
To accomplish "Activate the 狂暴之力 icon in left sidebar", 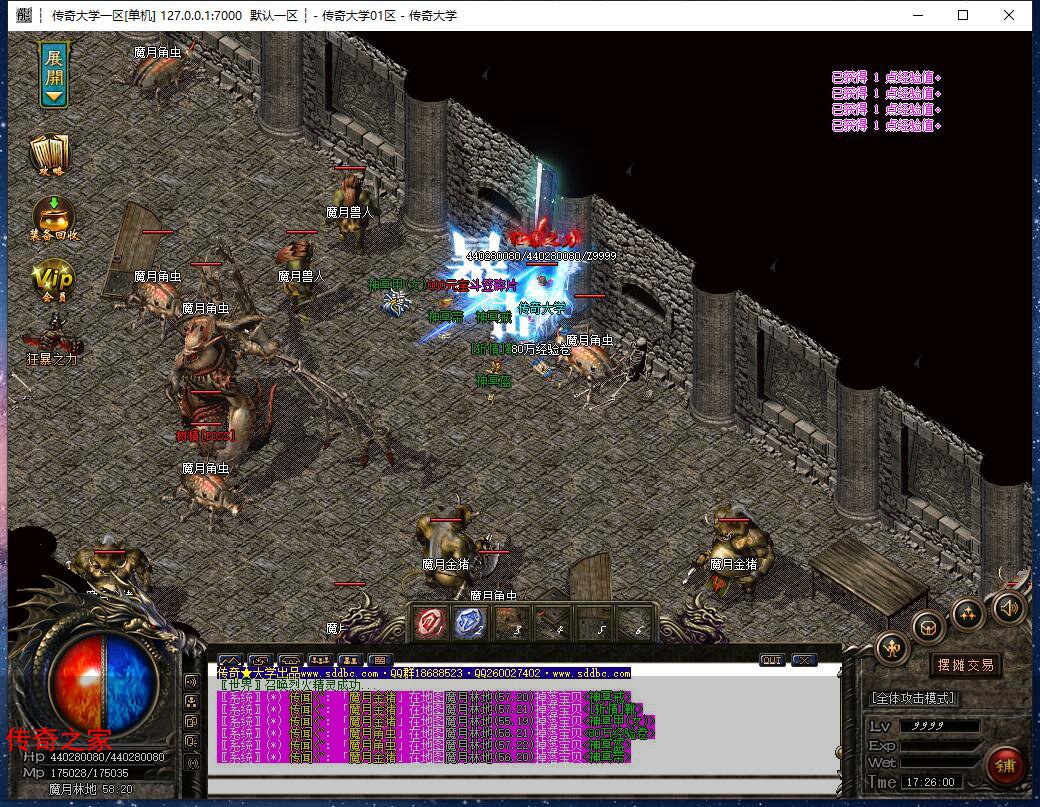I will tap(51, 338).
